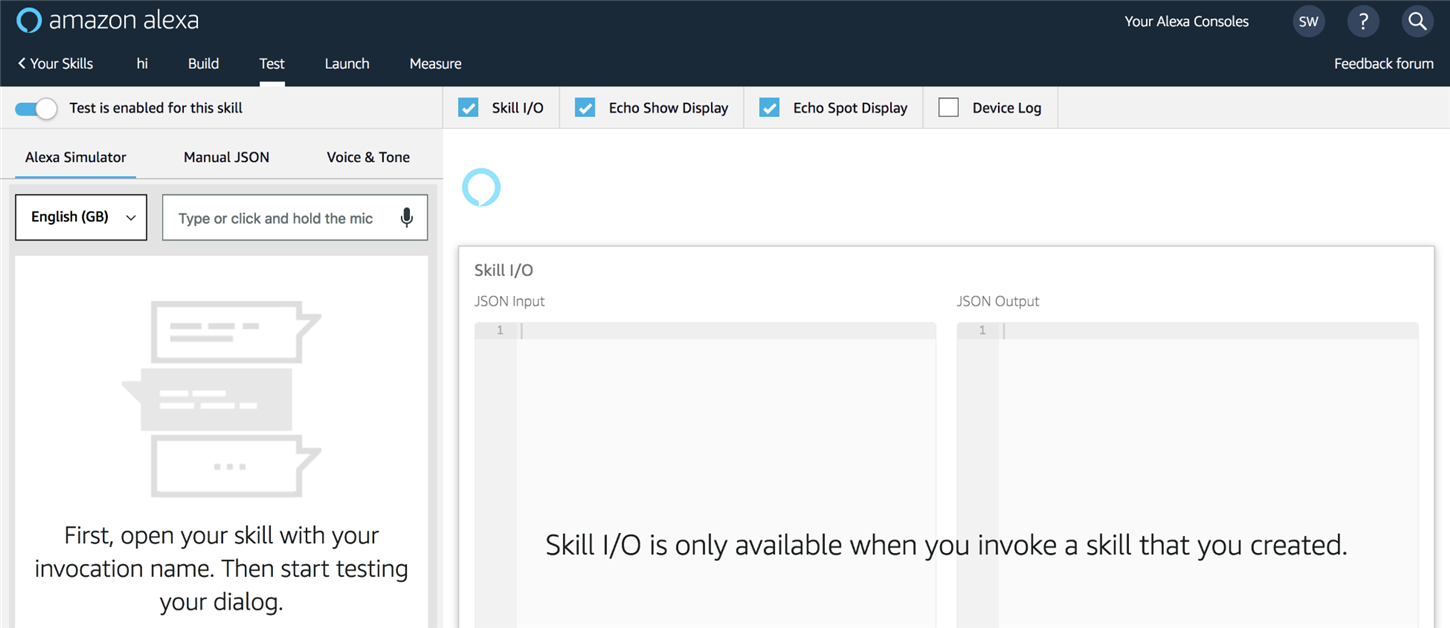The image size is (1450, 628).
Task: Click the amazon alexa logo
Action: pyautogui.click(x=108, y=20)
